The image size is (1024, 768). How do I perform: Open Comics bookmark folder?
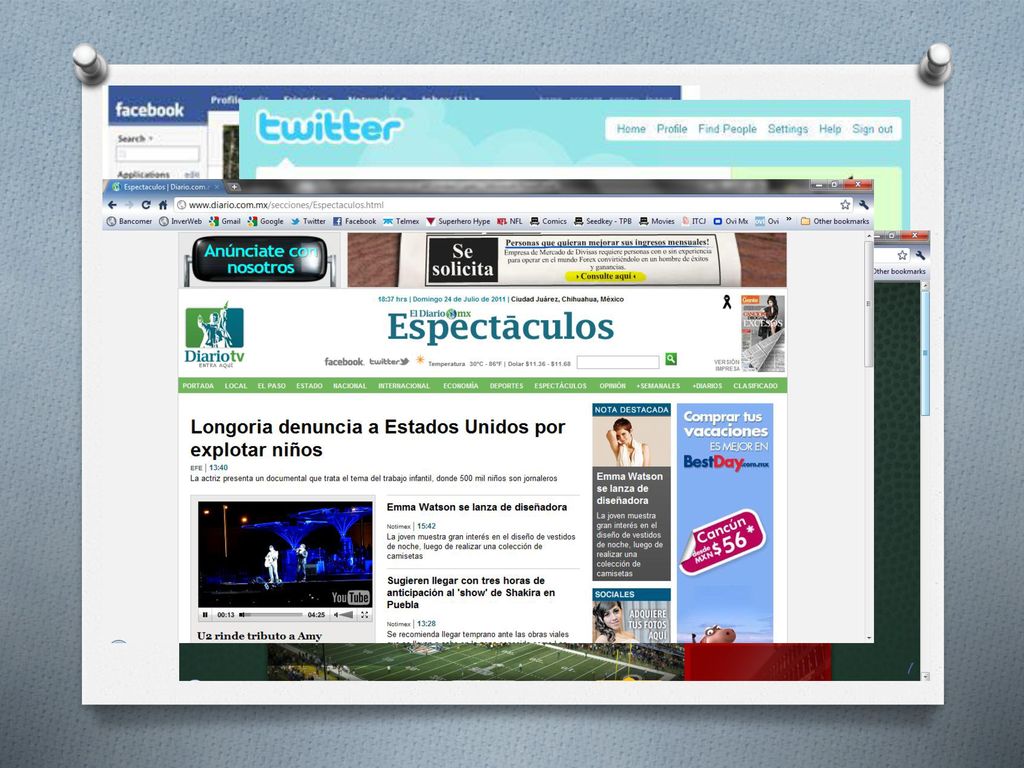click(x=549, y=221)
